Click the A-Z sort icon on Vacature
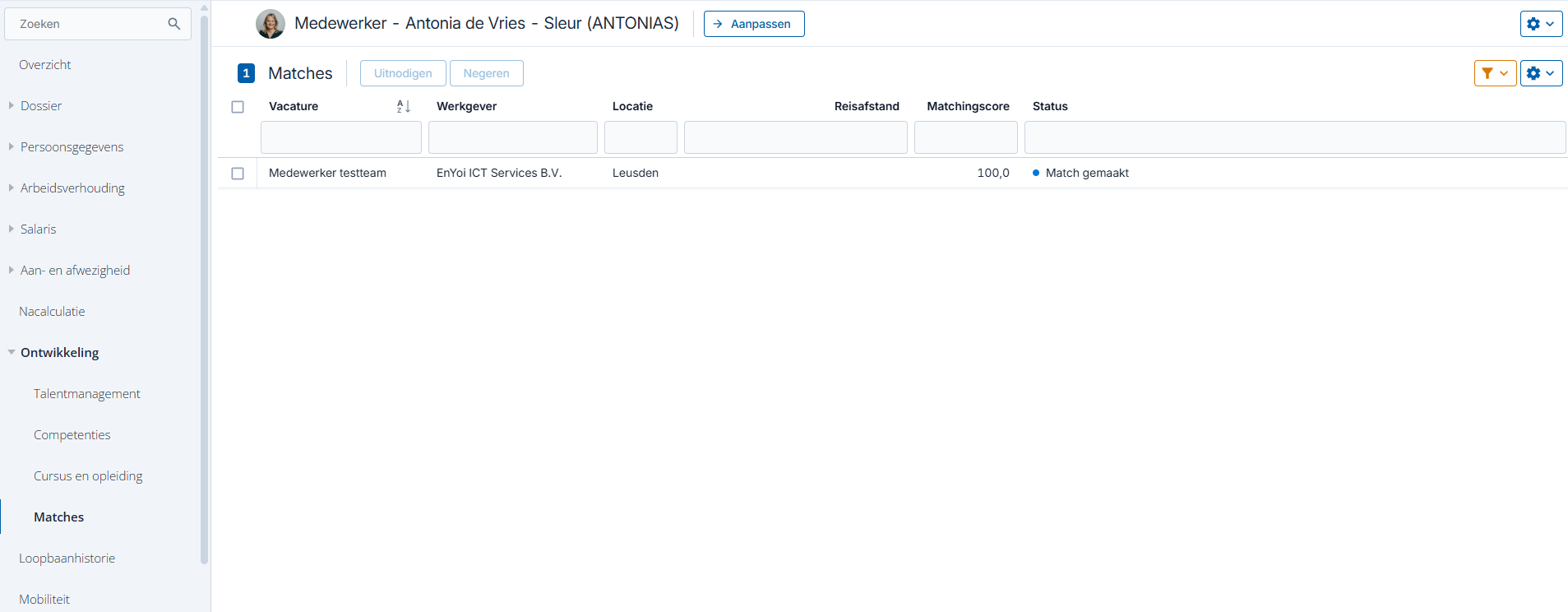Viewport: 1568px width, 612px height. pyautogui.click(x=404, y=106)
